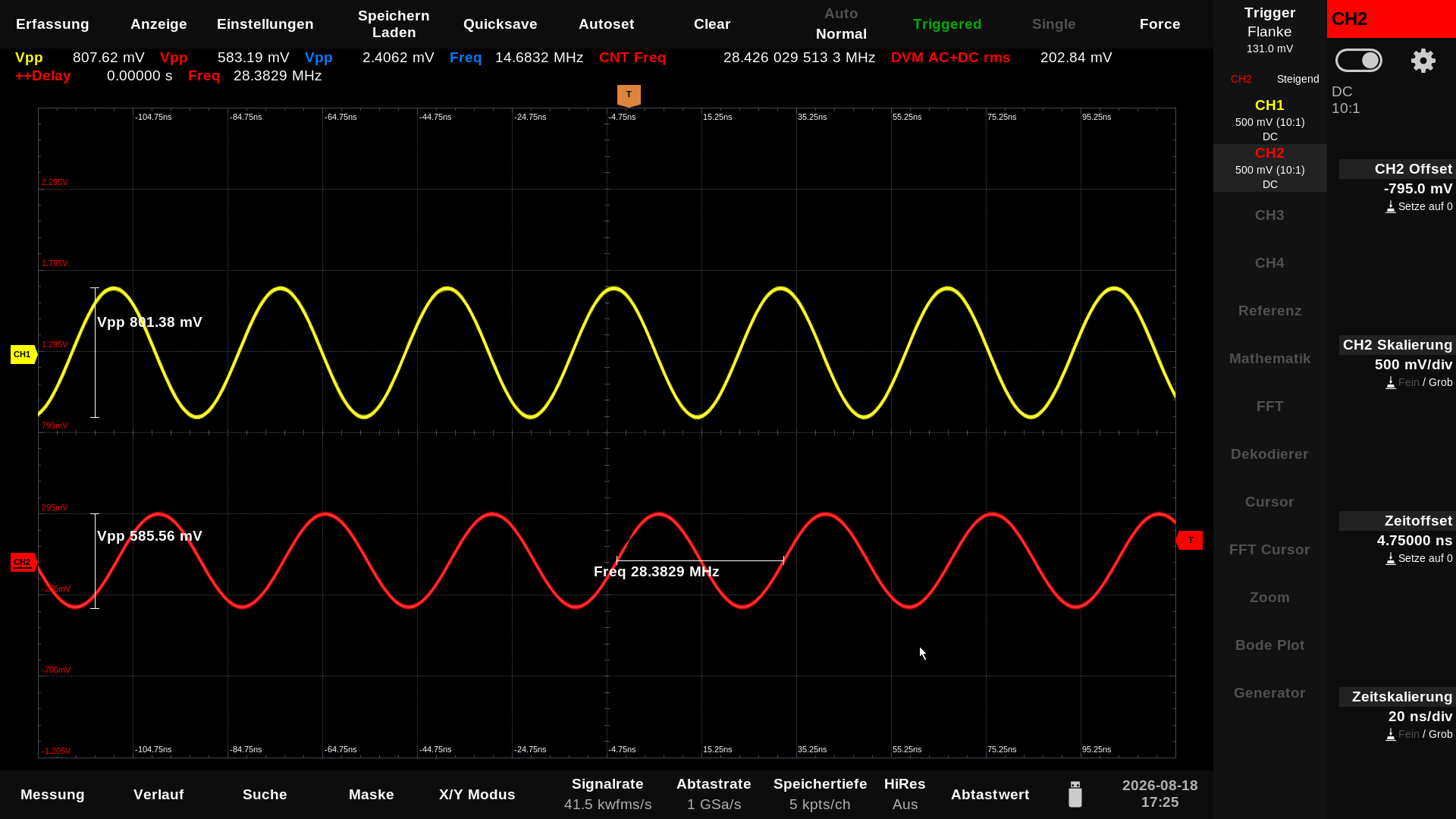Select the red Vpp 583.19 mV measurement
This screenshot has height=819, width=1456.
pos(224,58)
